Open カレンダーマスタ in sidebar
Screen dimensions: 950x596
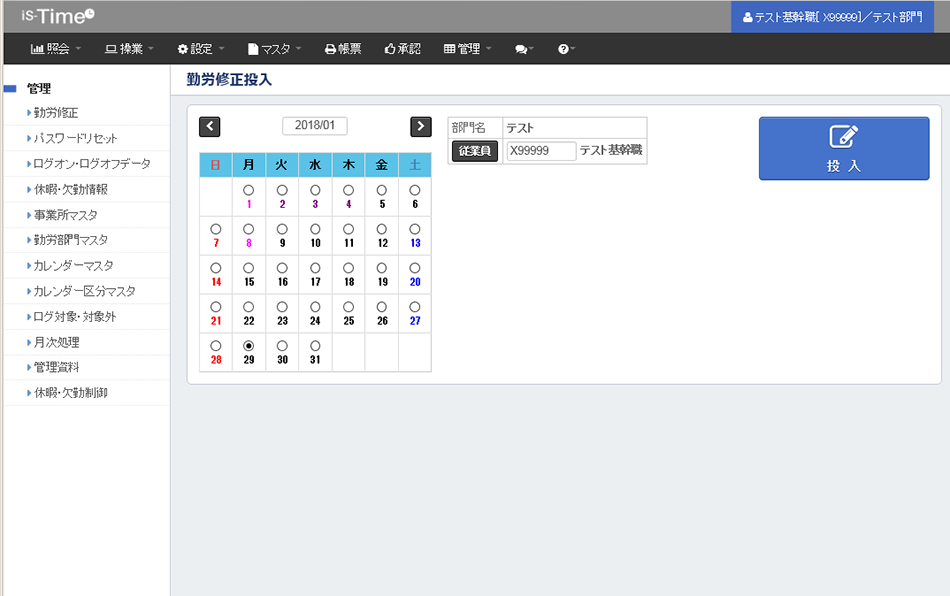[73, 265]
